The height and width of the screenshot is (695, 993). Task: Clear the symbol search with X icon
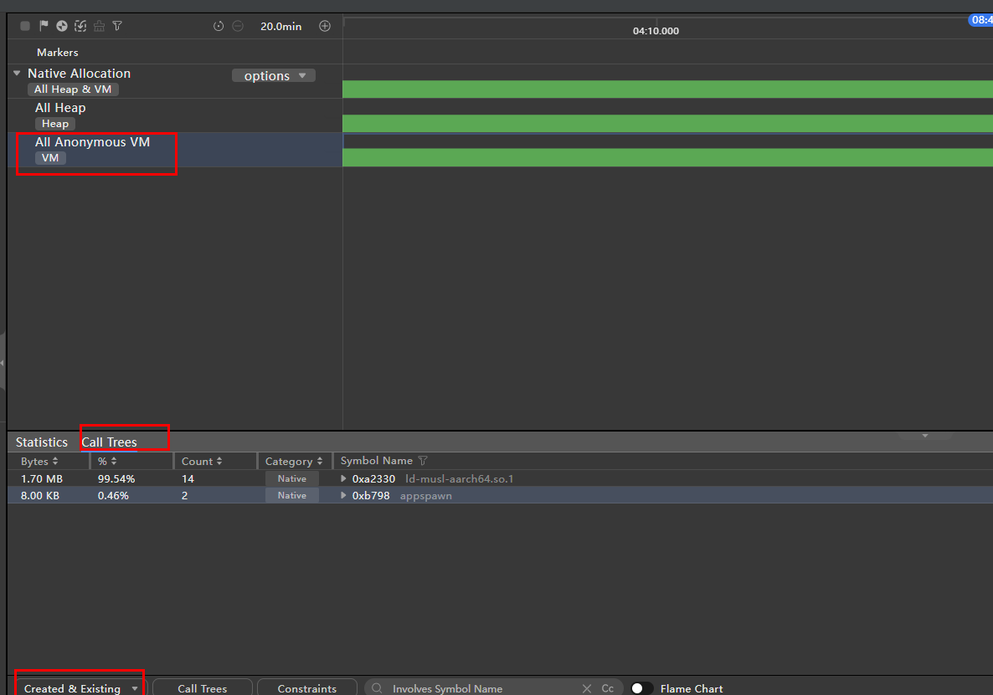(x=587, y=688)
